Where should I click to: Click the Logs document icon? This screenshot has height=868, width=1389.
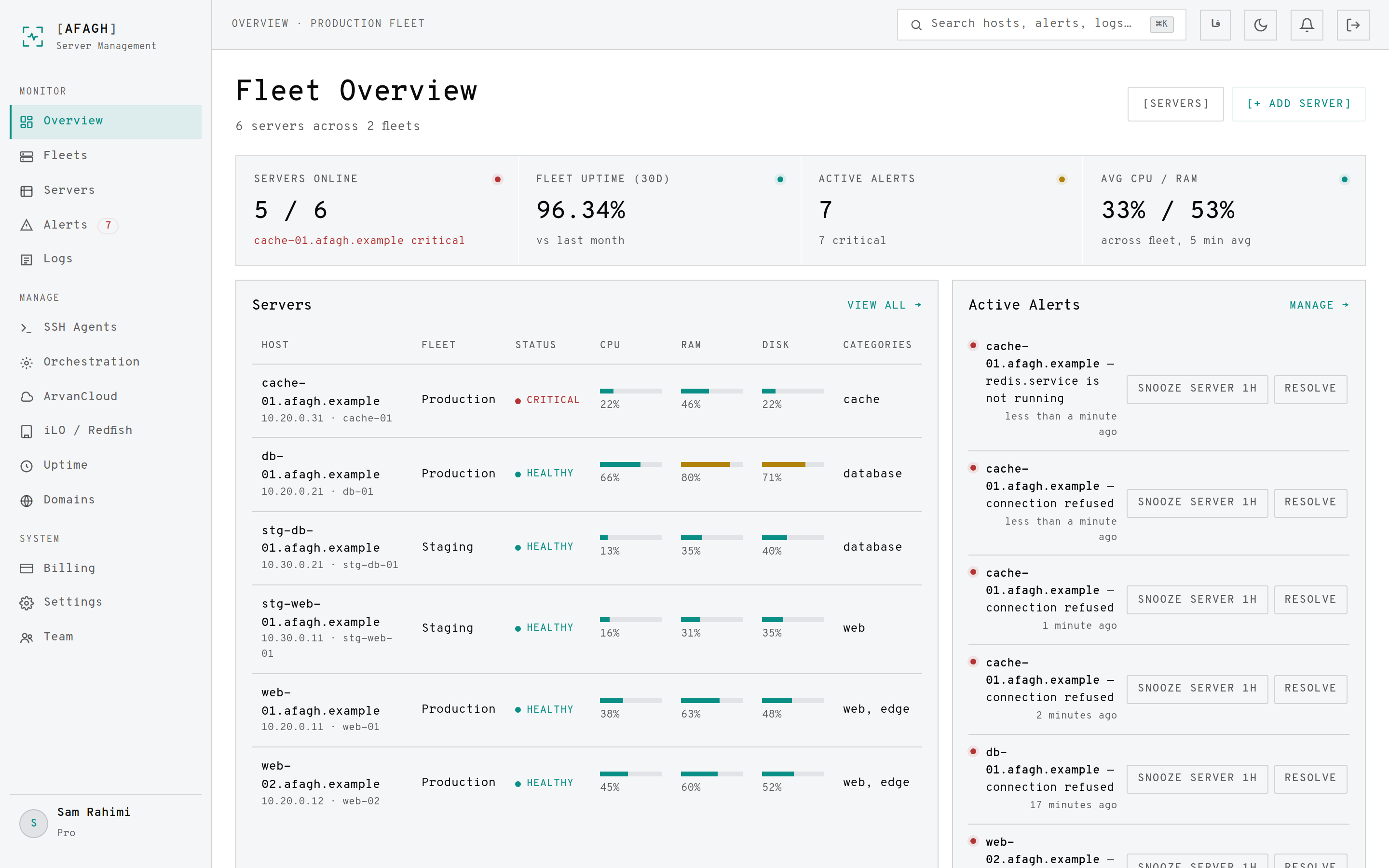tap(27, 259)
